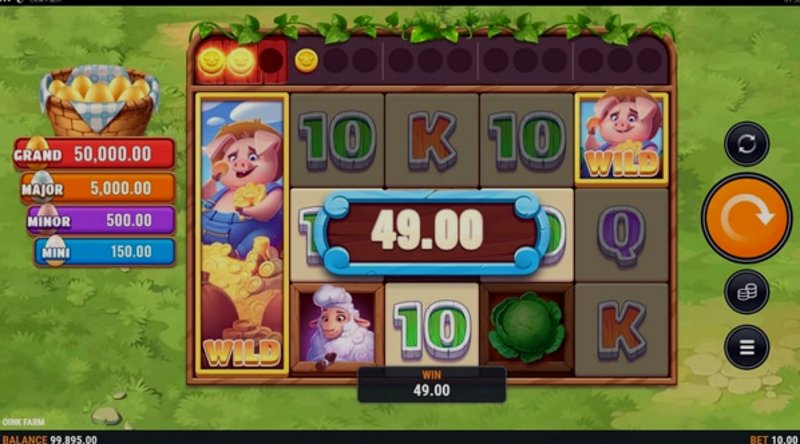Click the tall expanded pig WILD reel
Screen dimensions: 800x444
[242, 234]
